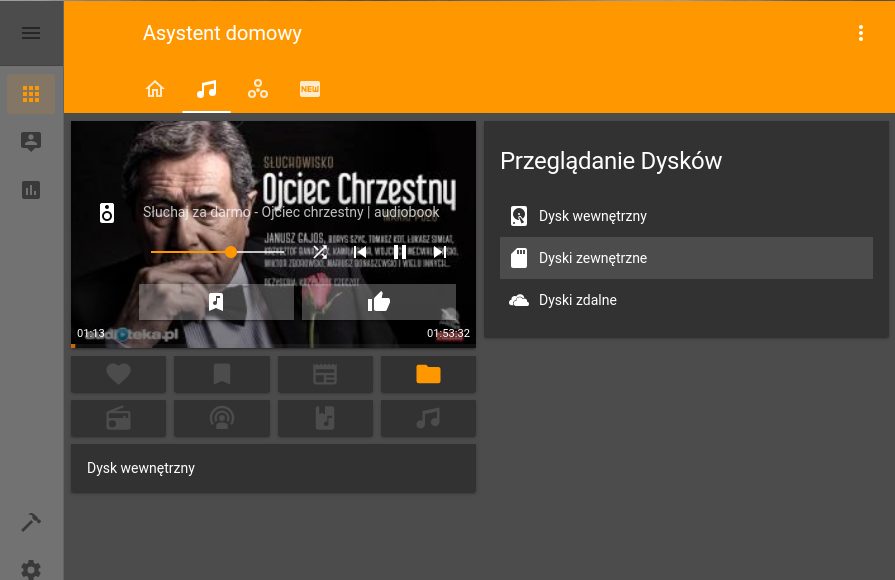Click the cloud icon beside Dyski zdalne
The height and width of the screenshot is (580, 895).
[519, 300]
